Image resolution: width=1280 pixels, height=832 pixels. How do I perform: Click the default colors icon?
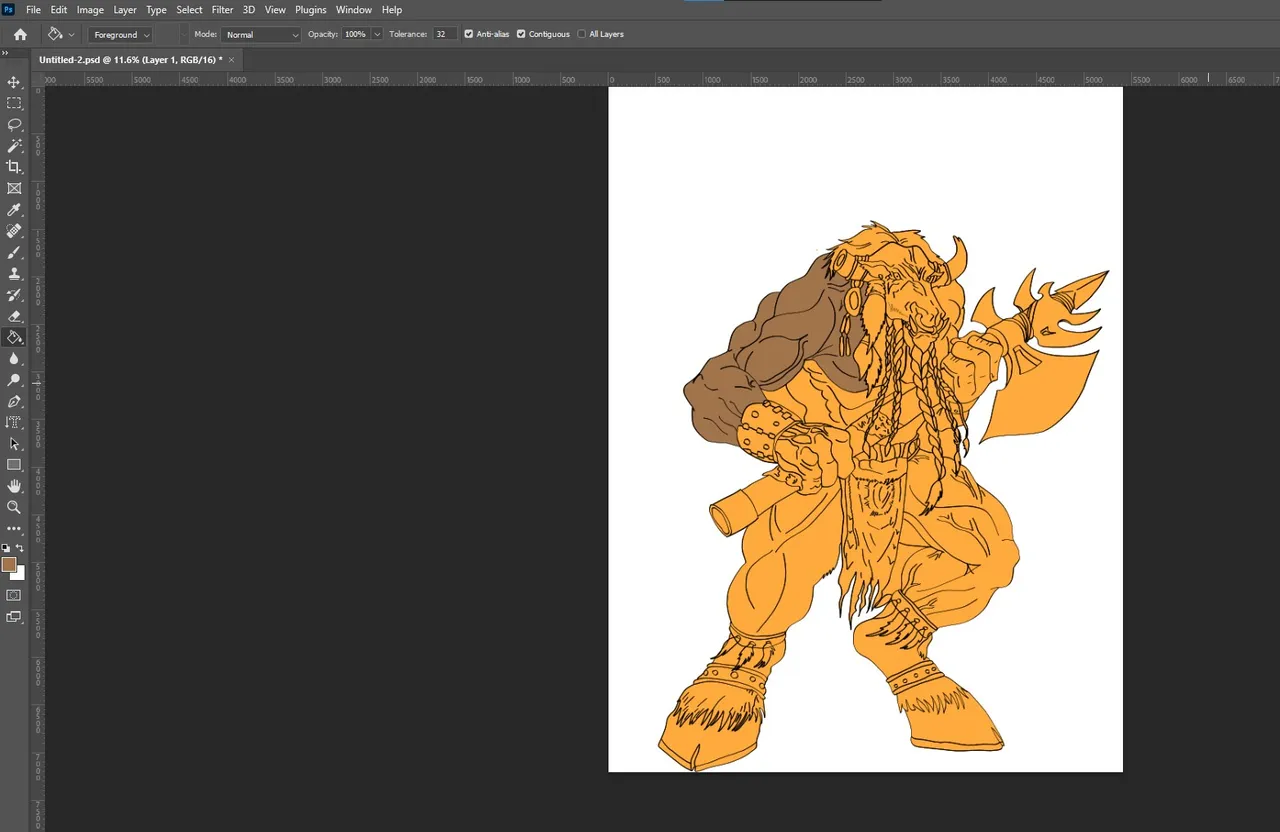[6, 548]
